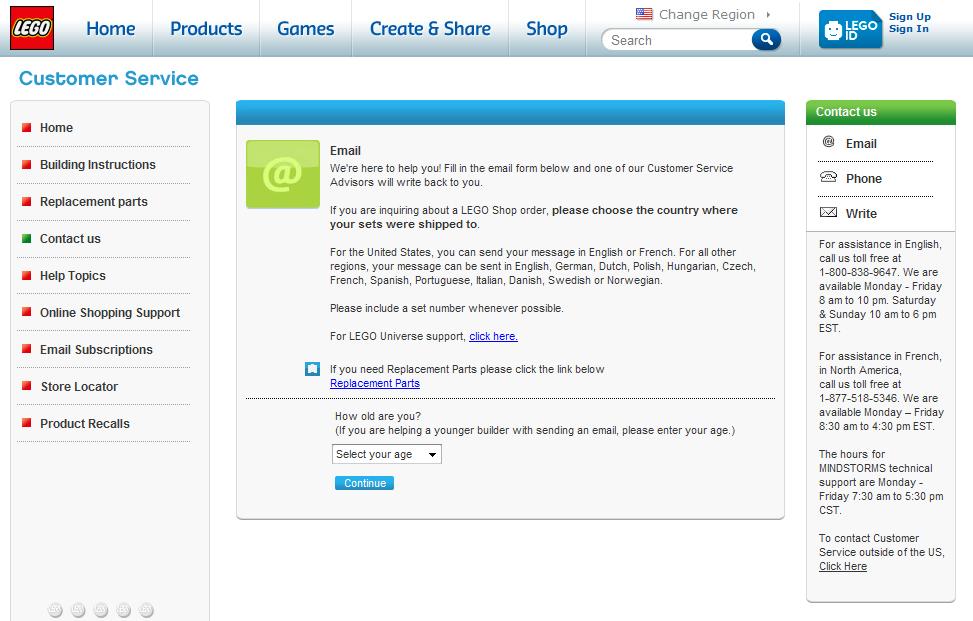
Task: Open Product Recalls in sidebar
Action: click(x=85, y=424)
